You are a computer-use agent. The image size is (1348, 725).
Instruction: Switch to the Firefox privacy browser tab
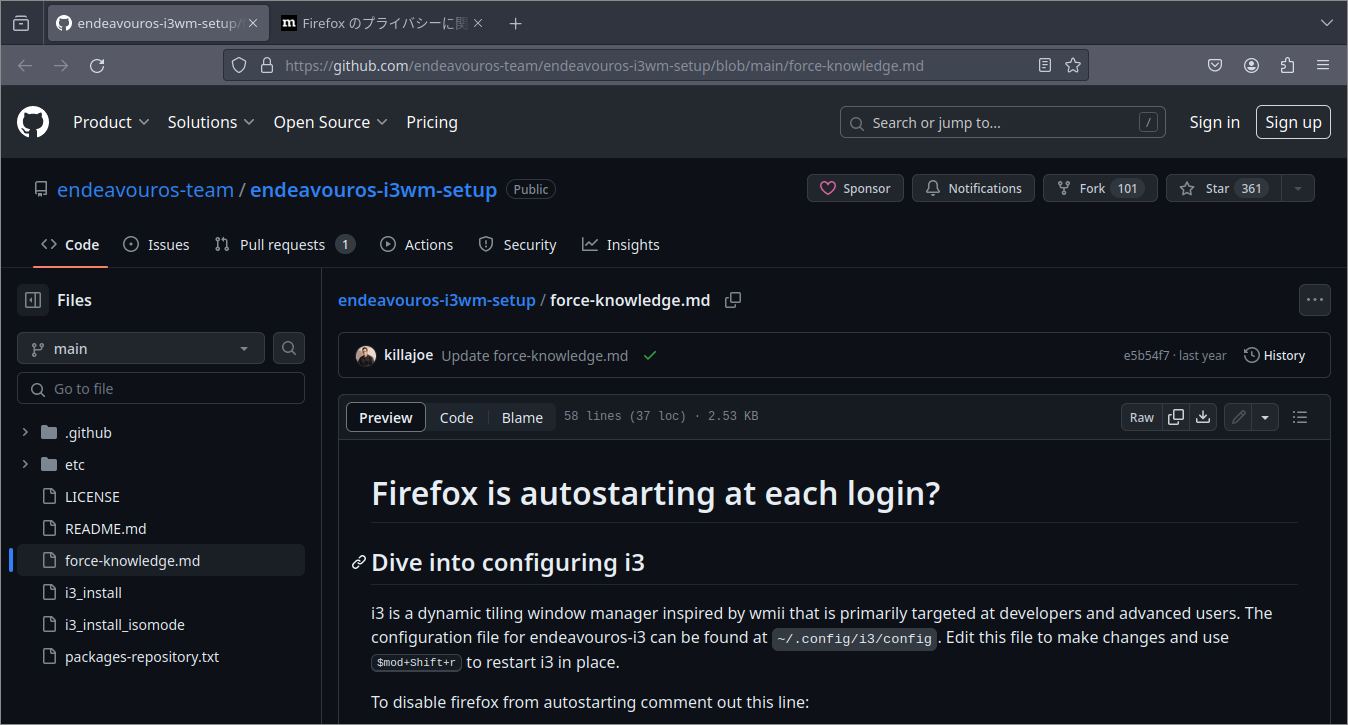pyautogui.click(x=383, y=23)
